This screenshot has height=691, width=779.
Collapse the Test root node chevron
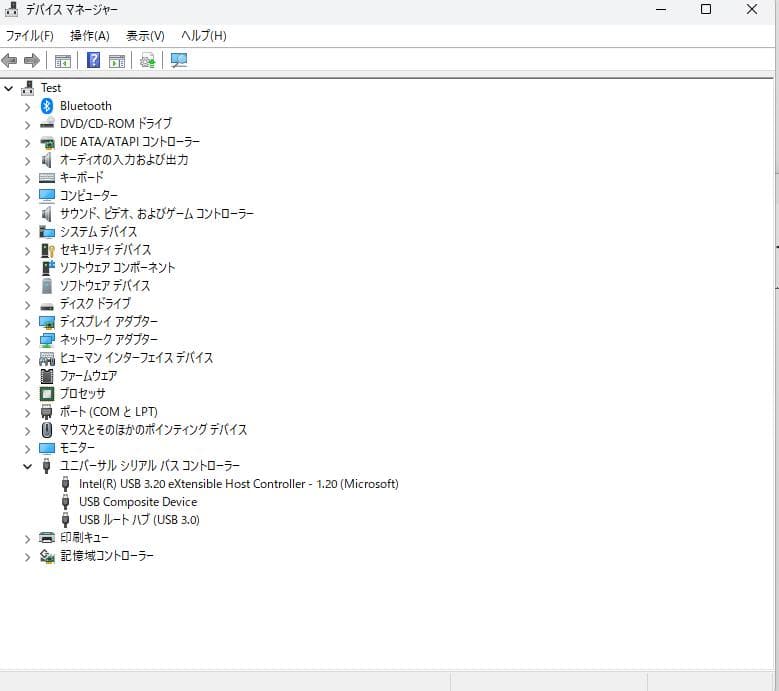pyautogui.click(x=8, y=88)
